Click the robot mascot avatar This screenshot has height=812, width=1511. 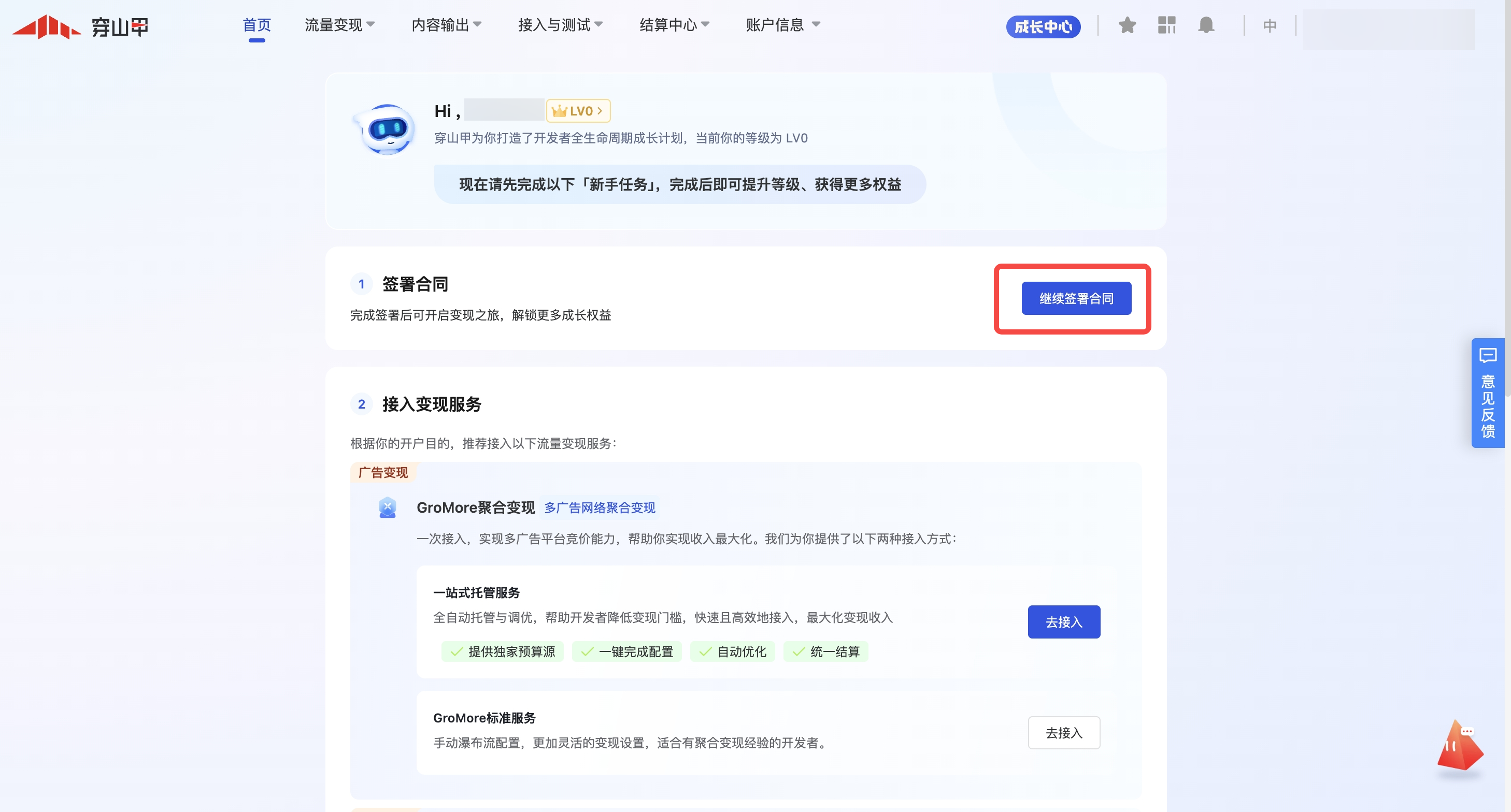[x=386, y=129]
